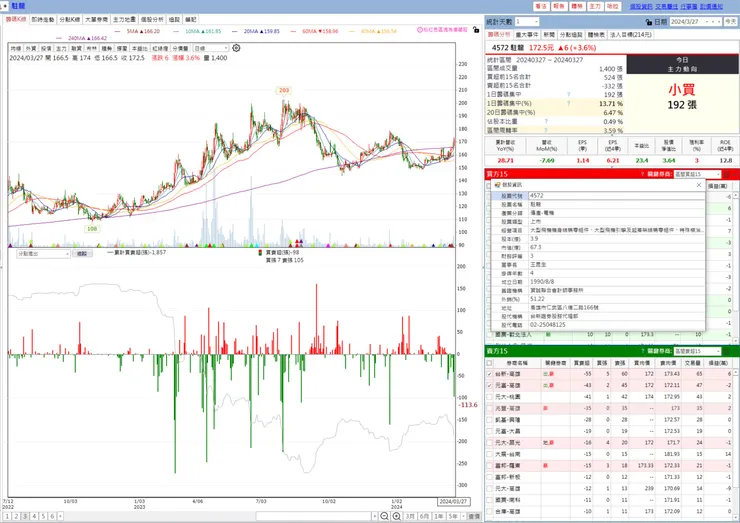740x523 pixels.
Task: Open the 日線 period dropdown
Action: point(226,48)
